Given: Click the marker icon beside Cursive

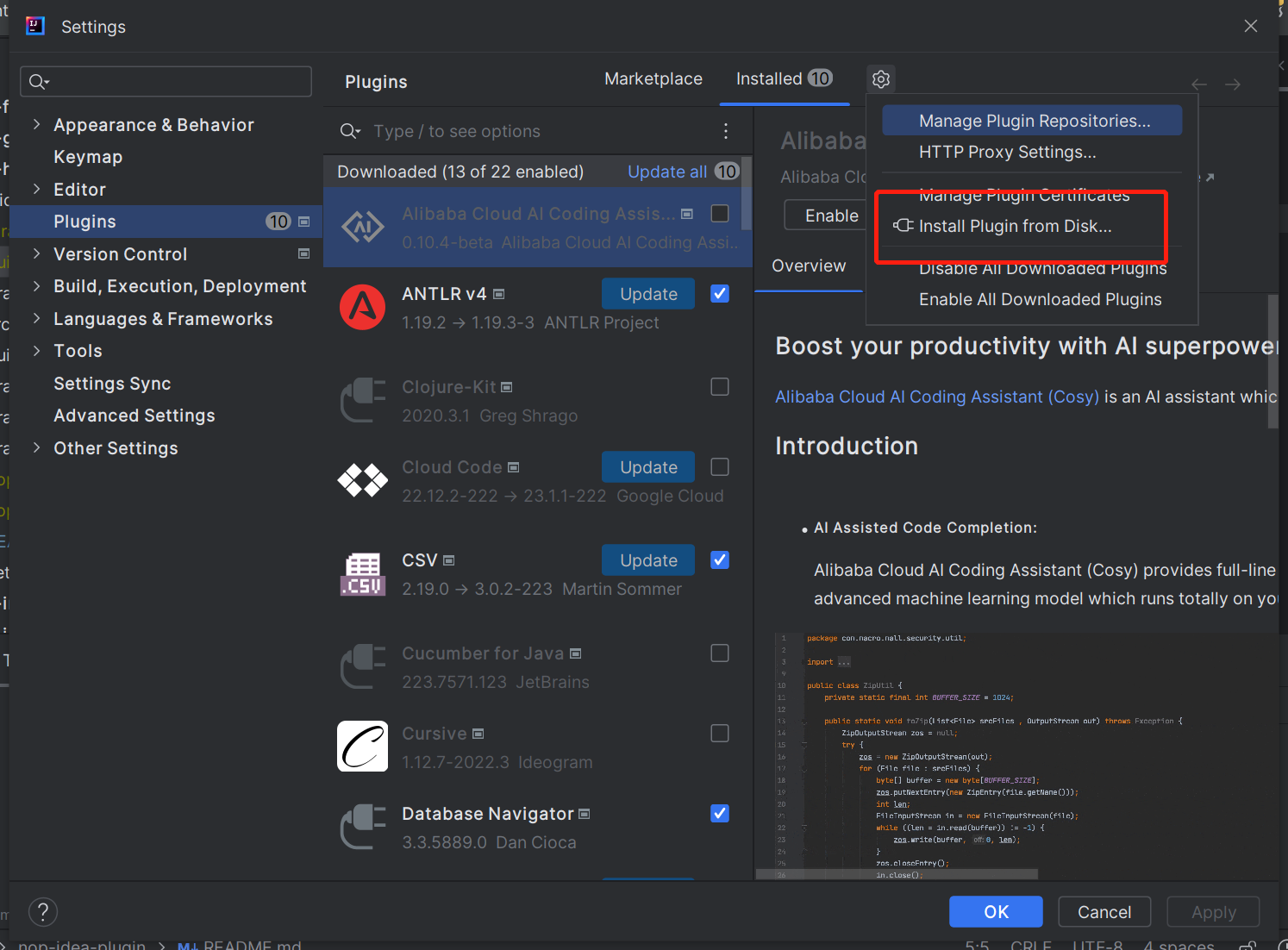Looking at the screenshot, I should (x=478, y=734).
